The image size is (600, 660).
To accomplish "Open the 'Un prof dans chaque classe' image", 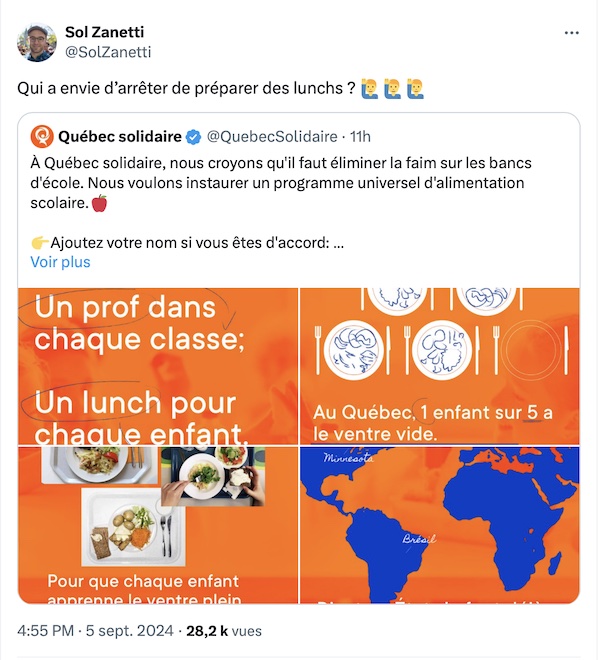I will (x=157, y=366).
